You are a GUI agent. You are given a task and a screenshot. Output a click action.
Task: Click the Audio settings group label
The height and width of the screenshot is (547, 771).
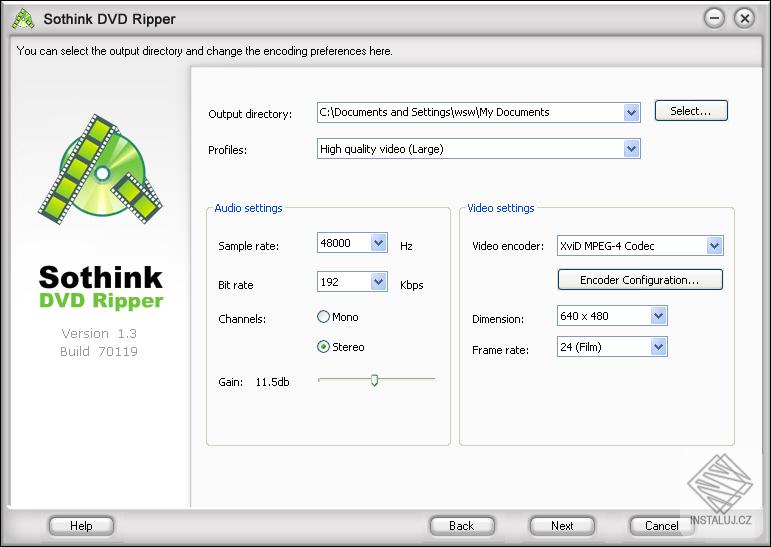coord(248,208)
